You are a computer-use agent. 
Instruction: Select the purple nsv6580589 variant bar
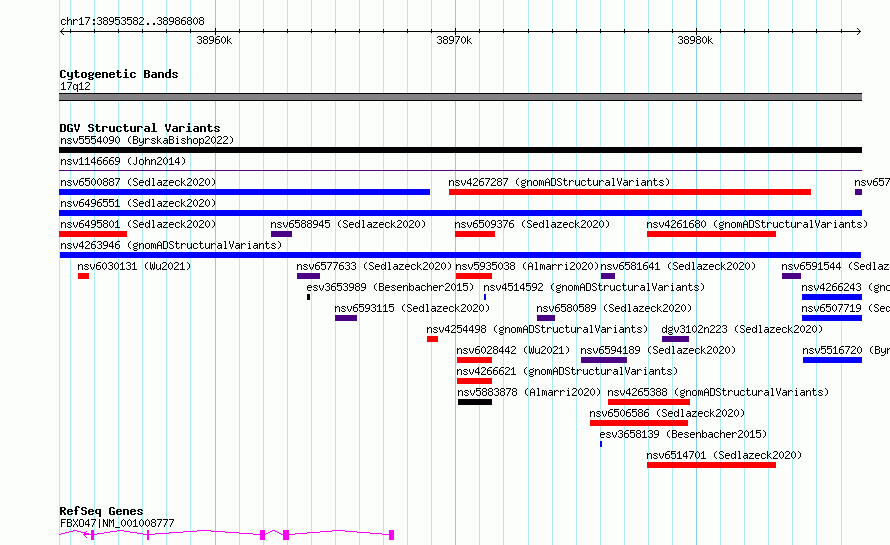pos(545,318)
